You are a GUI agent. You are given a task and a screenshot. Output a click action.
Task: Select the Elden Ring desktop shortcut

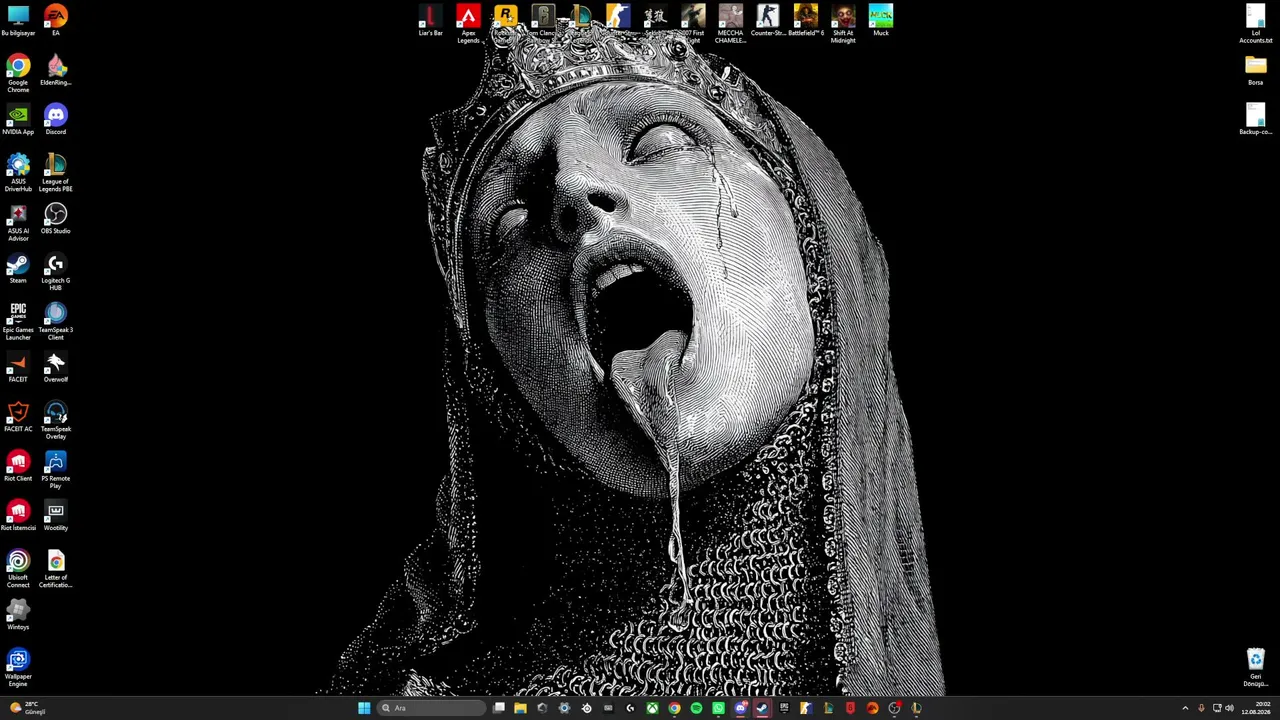click(56, 70)
